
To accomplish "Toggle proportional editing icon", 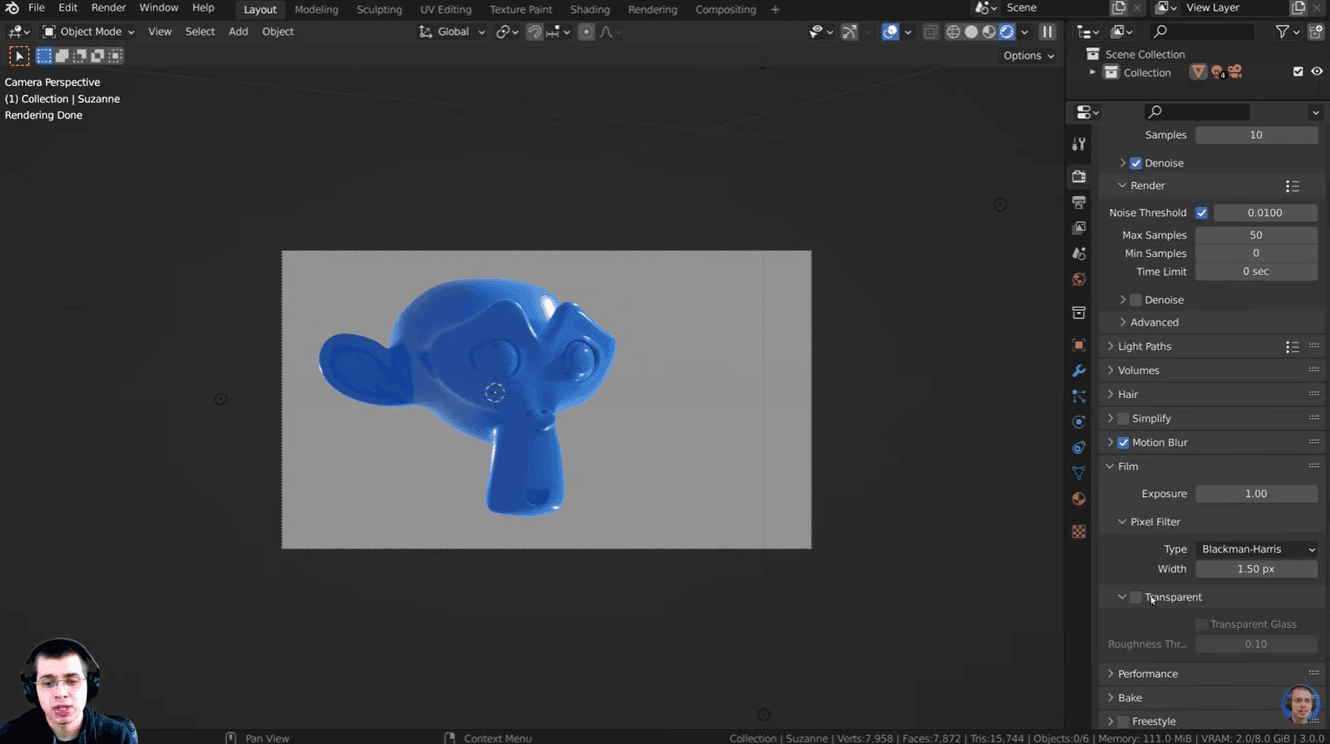I will (586, 32).
